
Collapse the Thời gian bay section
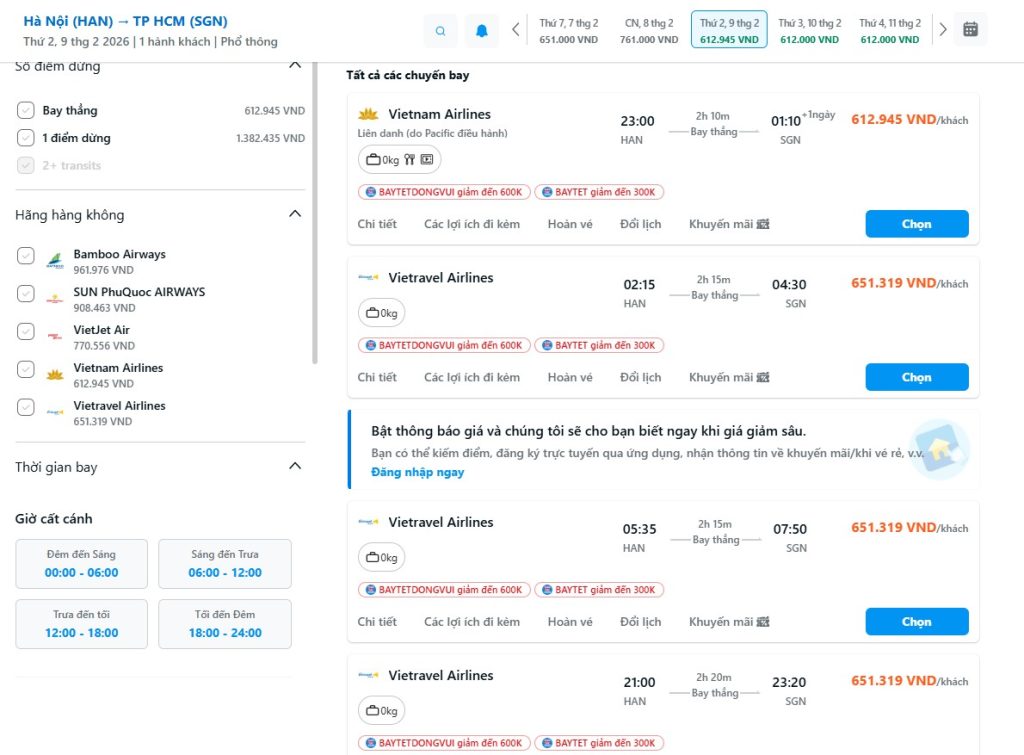(x=294, y=466)
